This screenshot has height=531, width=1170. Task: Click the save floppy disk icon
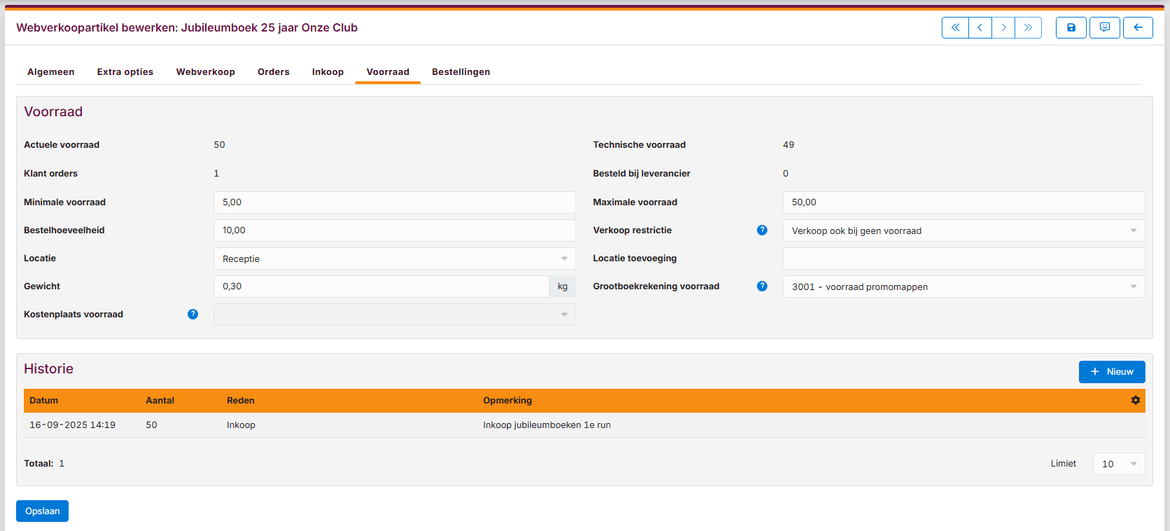tap(1071, 28)
